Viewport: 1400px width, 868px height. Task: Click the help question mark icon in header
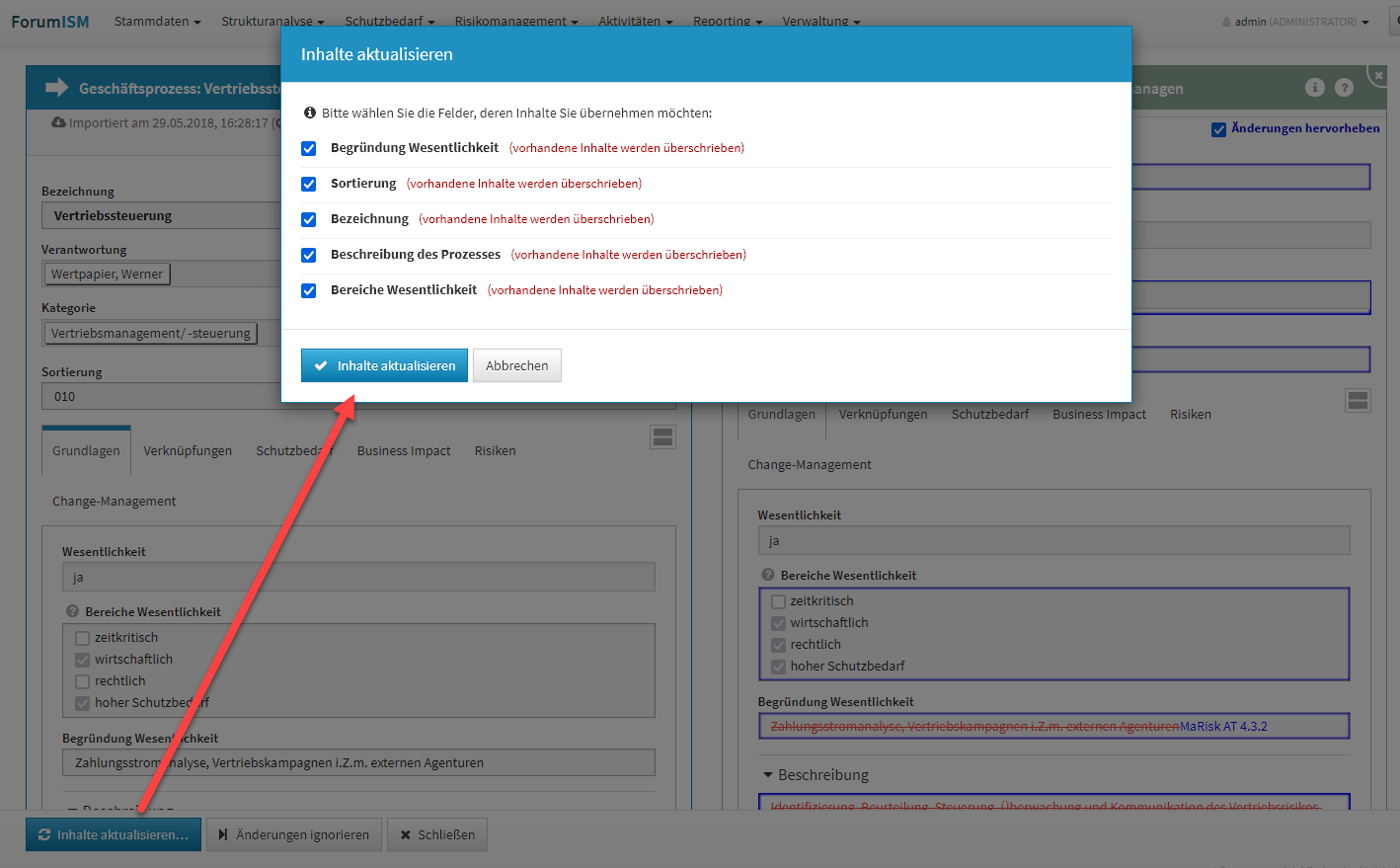1344,88
